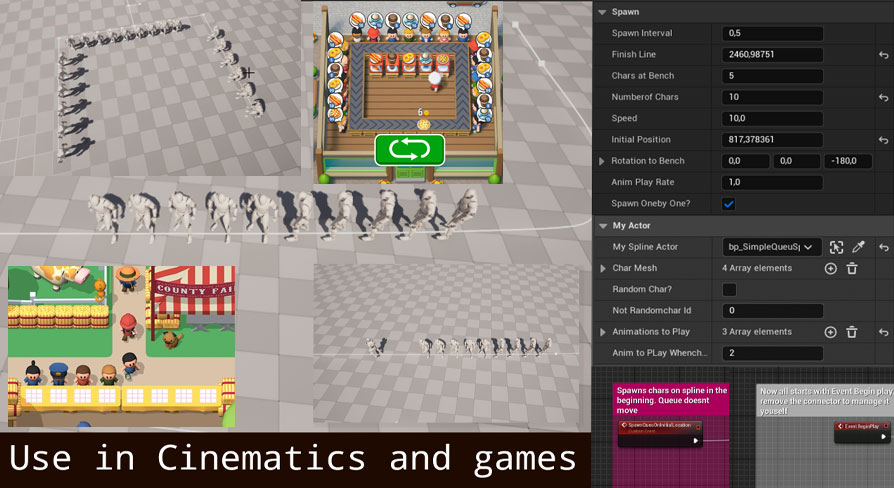Reset My Spline Actor to default
Image resolution: width=894 pixels, height=488 pixels.
(x=883, y=247)
